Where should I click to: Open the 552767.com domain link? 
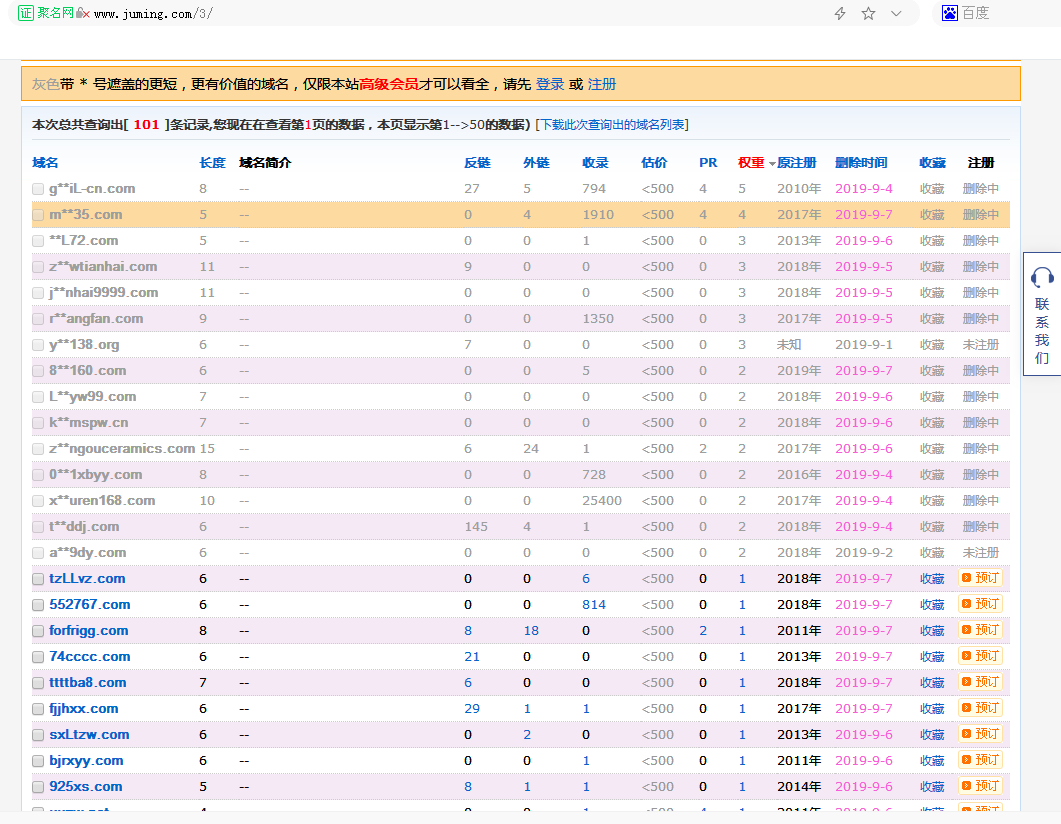tap(89, 604)
